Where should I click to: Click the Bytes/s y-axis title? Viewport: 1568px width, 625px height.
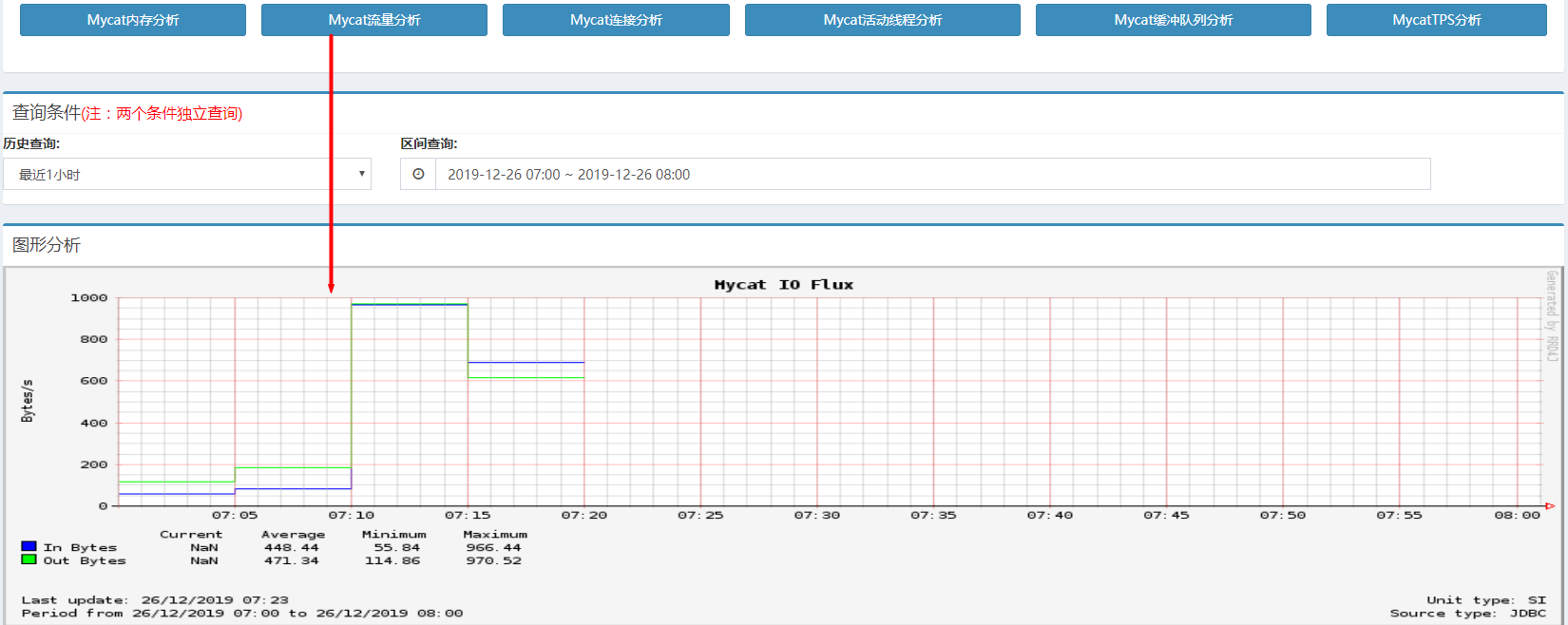coord(28,401)
